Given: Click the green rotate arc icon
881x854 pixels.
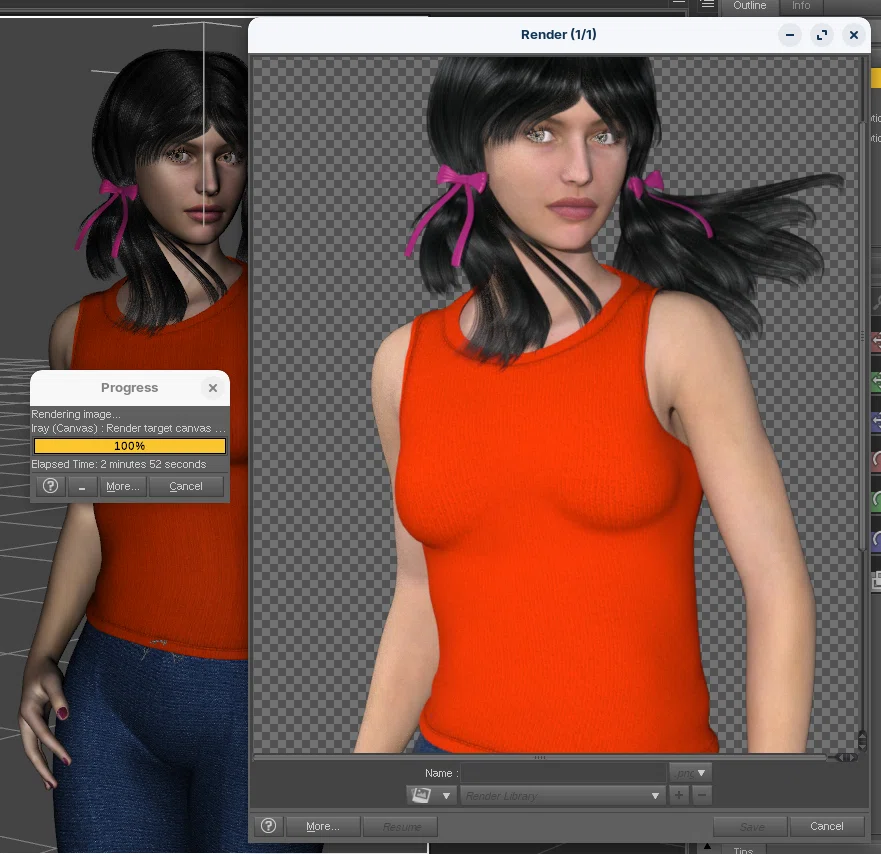Looking at the screenshot, I should (x=877, y=500).
